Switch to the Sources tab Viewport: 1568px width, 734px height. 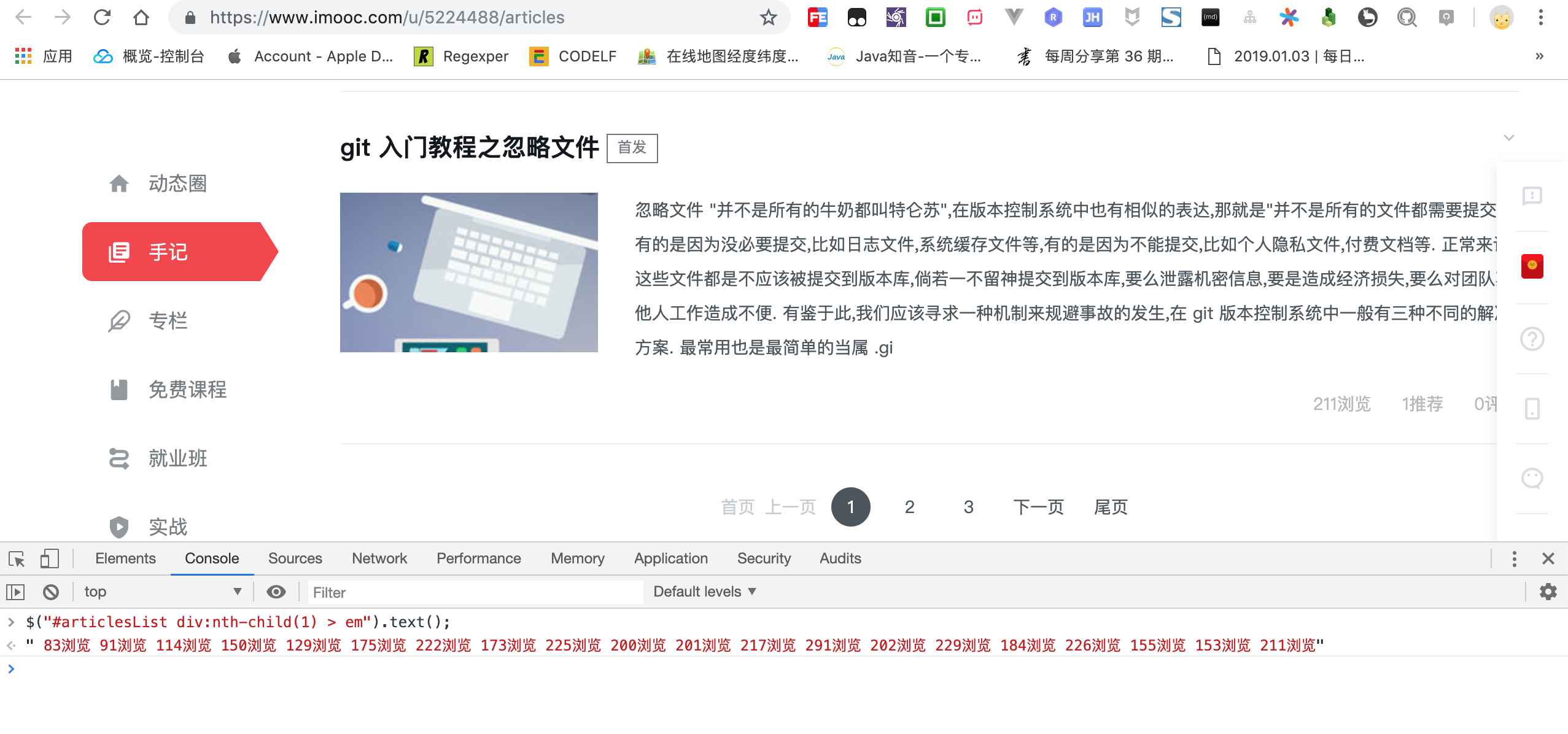[295, 558]
